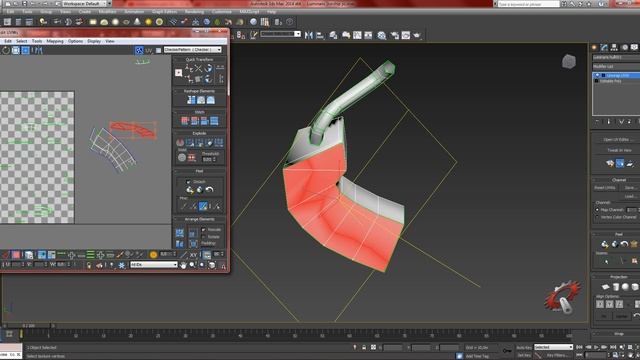Click the lock selection icon in UV editor
This screenshot has width=640, height=360.
click(89, 265)
